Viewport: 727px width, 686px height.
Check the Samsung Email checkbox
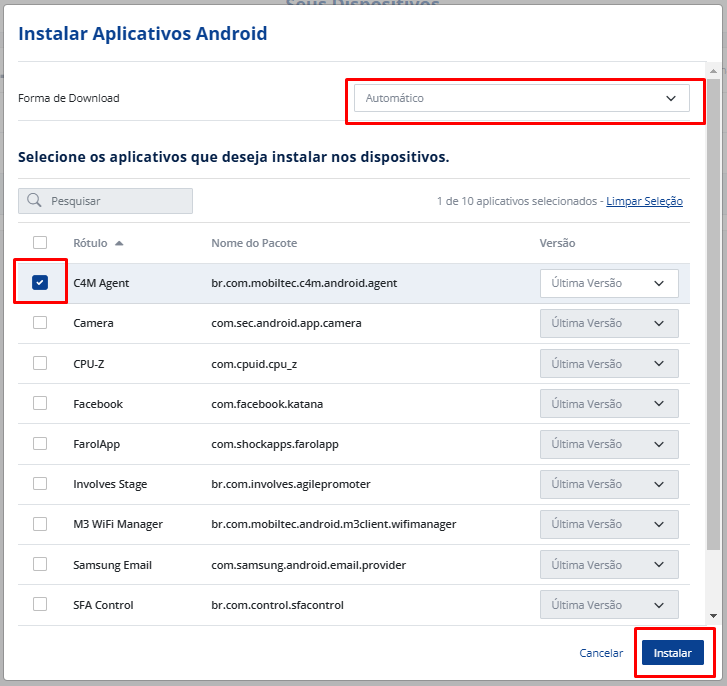(x=40, y=564)
